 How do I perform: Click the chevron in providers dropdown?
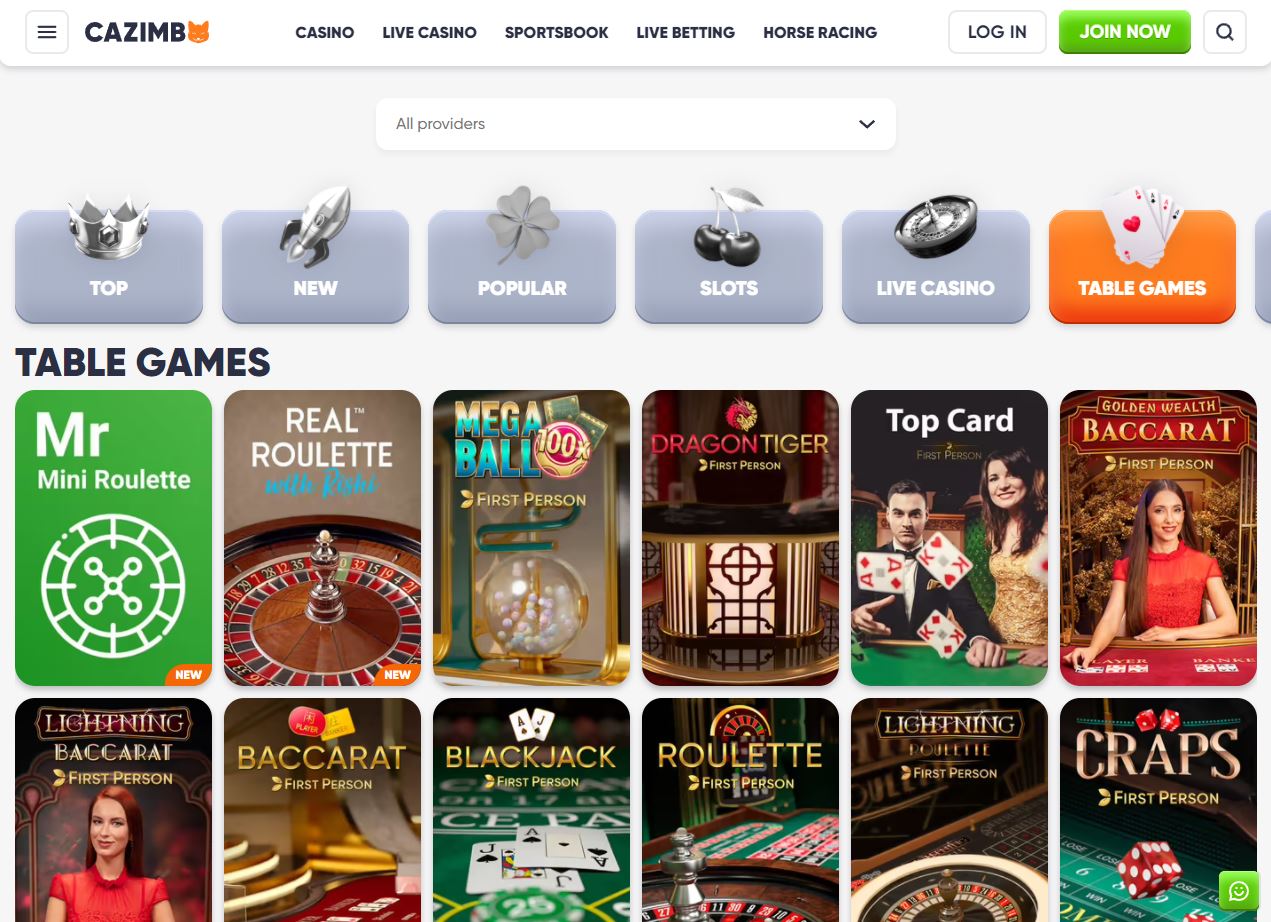coord(867,124)
